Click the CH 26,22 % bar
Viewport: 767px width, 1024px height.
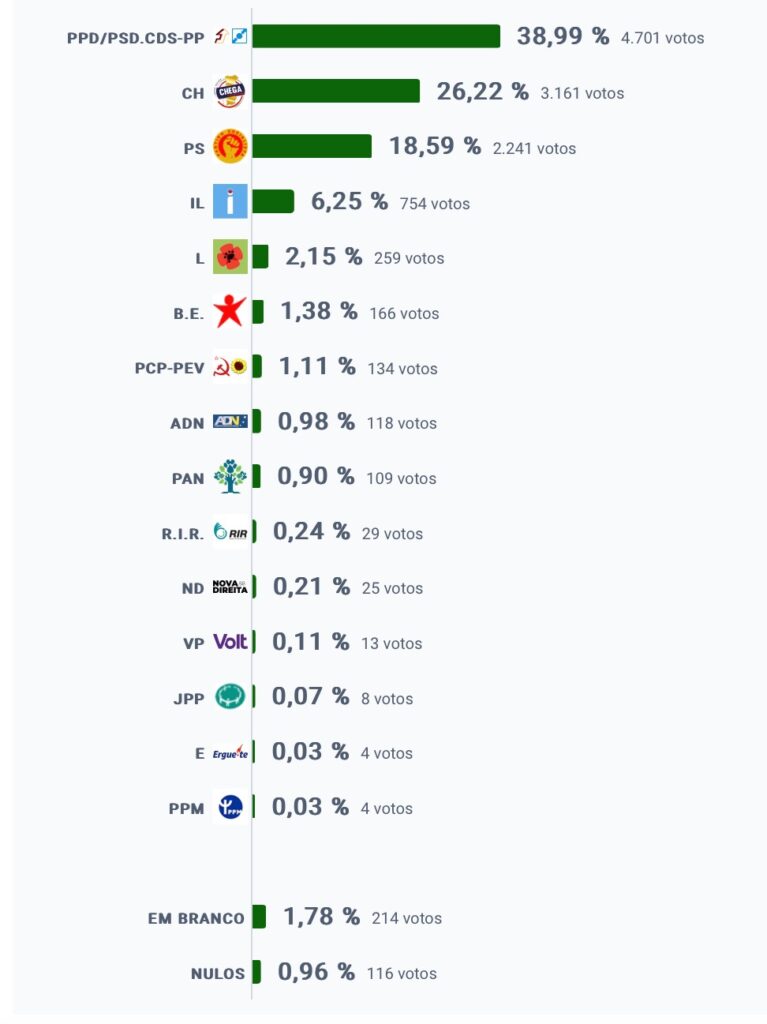click(336, 91)
